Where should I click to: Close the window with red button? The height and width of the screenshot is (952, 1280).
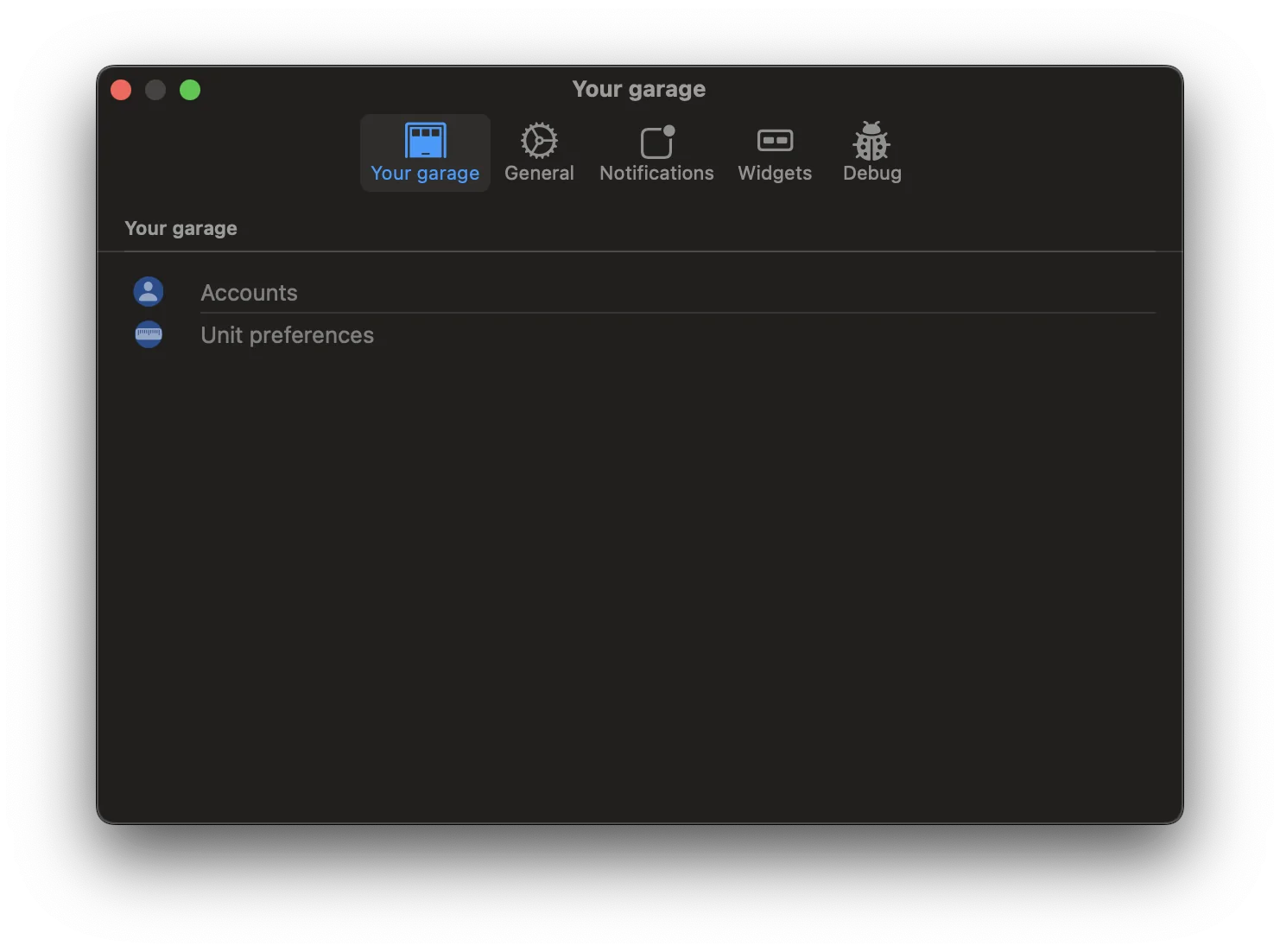(121, 90)
